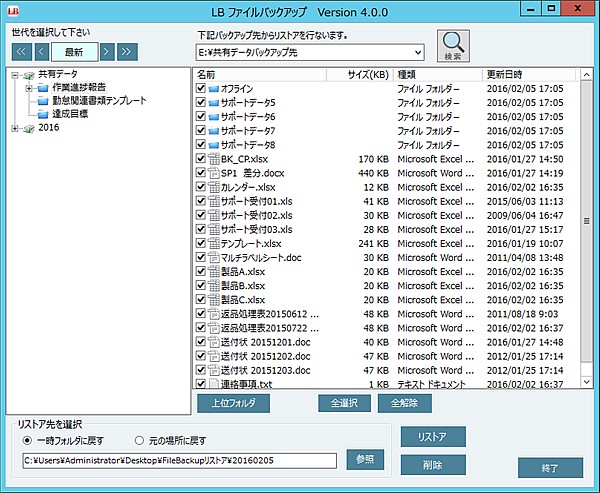
Task: Click the 全選択 button
Action: [x=345, y=403]
